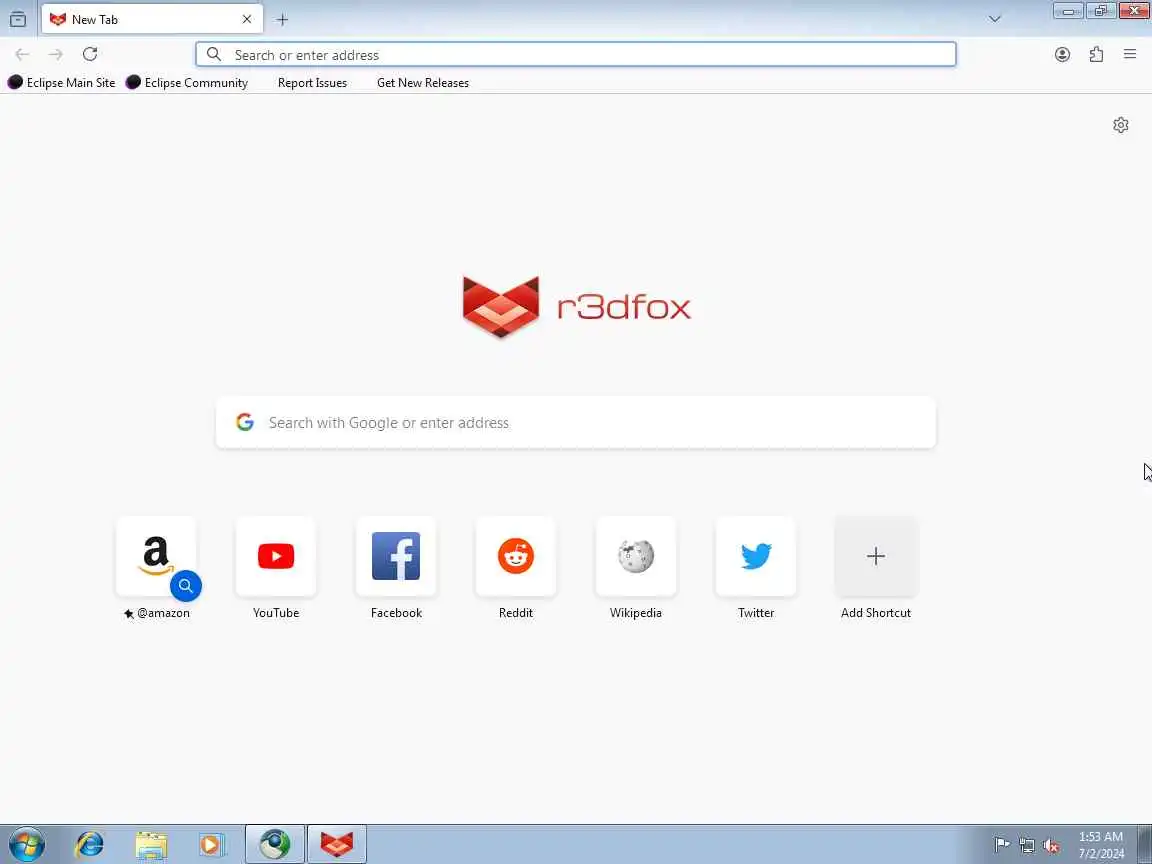This screenshot has height=864, width=1152.
Task: Click the r3dfox taskbar button
Action: coord(336,844)
